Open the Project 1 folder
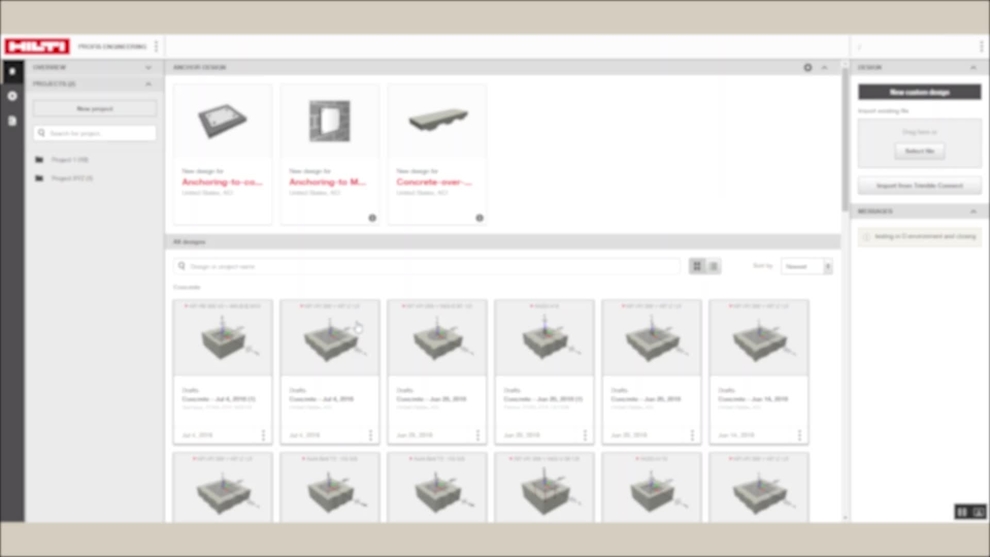This screenshot has height=557, width=990. coord(69,160)
